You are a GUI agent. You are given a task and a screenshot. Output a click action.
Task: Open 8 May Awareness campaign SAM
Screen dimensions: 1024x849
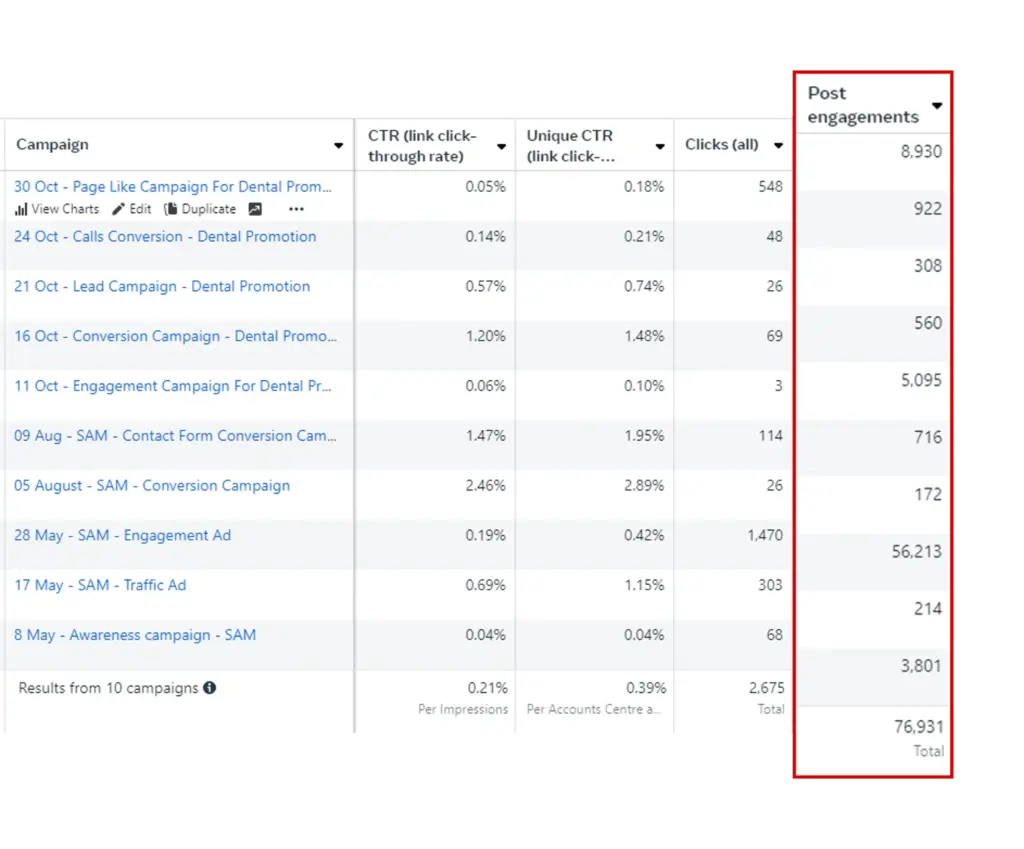click(135, 636)
